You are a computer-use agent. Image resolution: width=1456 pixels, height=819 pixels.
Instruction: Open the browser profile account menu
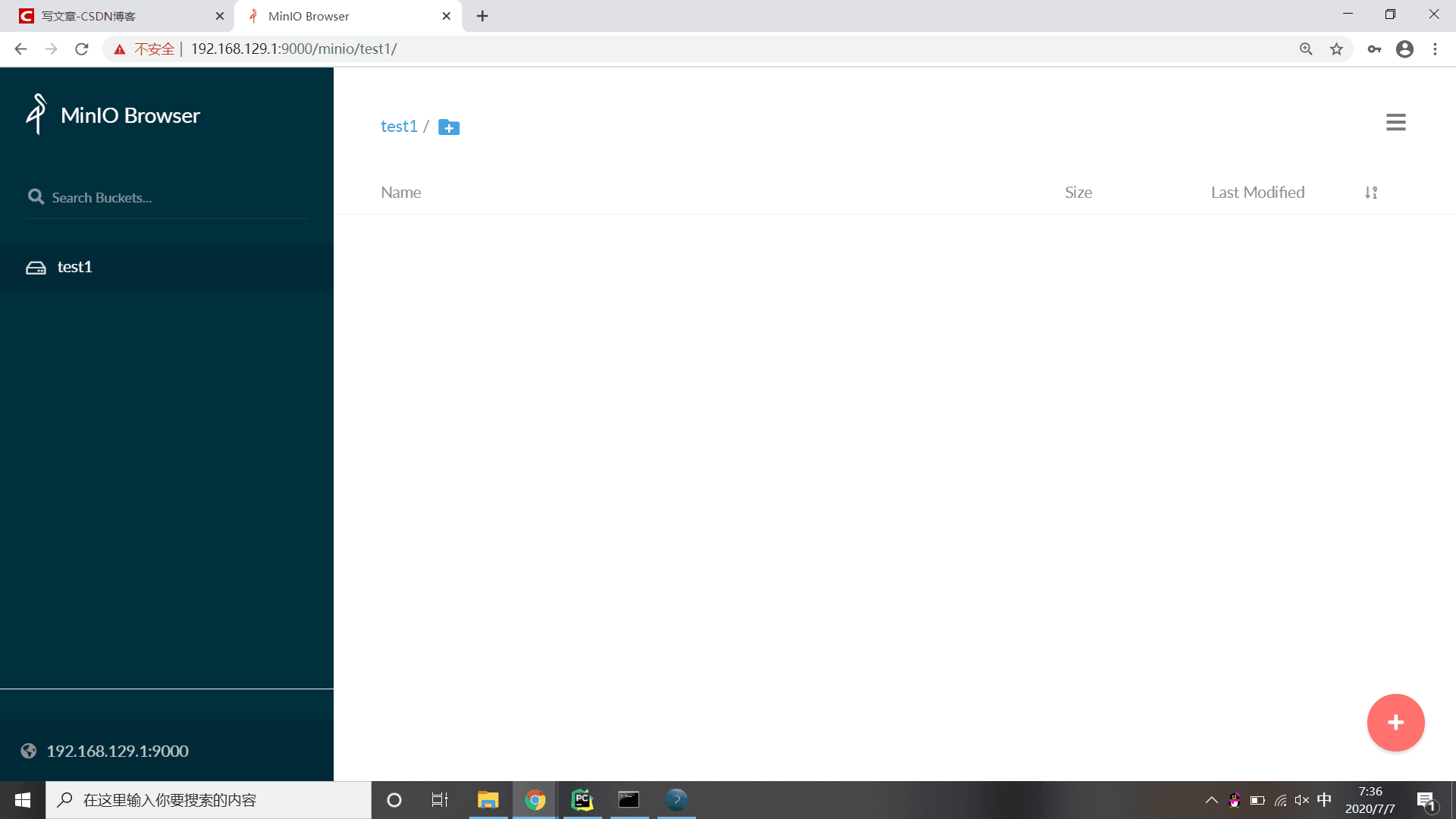click(x=1404, y=49)
